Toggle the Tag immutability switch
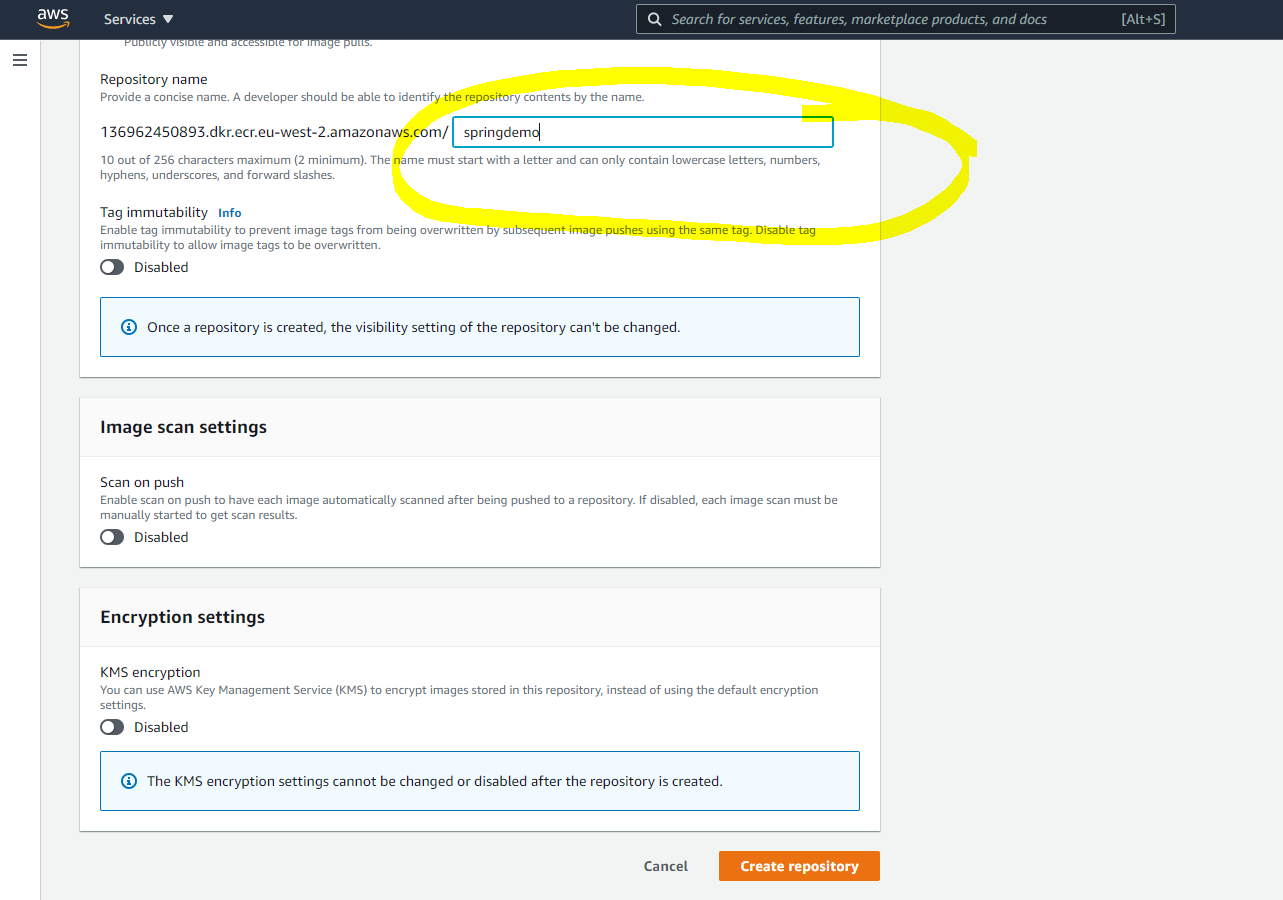The image size is (1283, 900). point(112,267)
